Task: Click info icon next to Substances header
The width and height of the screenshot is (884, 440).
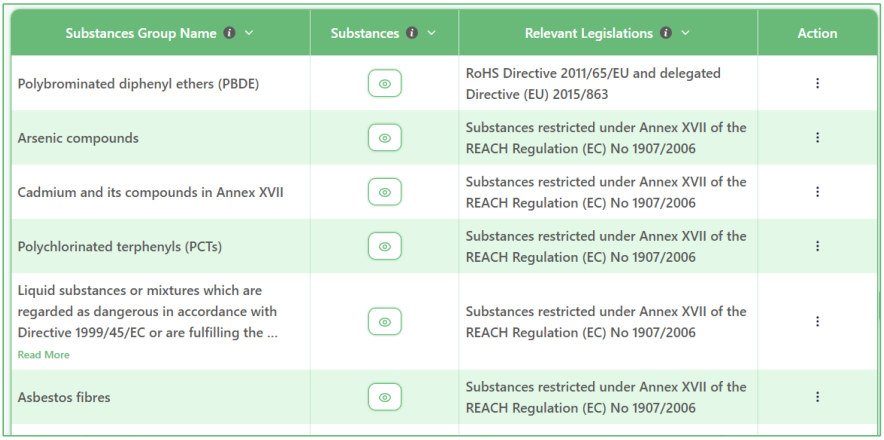Action: point(412,33)
